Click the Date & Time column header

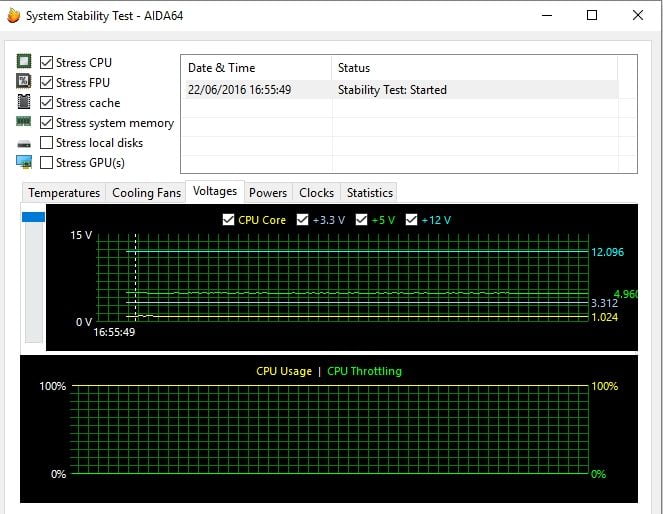[x=257, y=68]
